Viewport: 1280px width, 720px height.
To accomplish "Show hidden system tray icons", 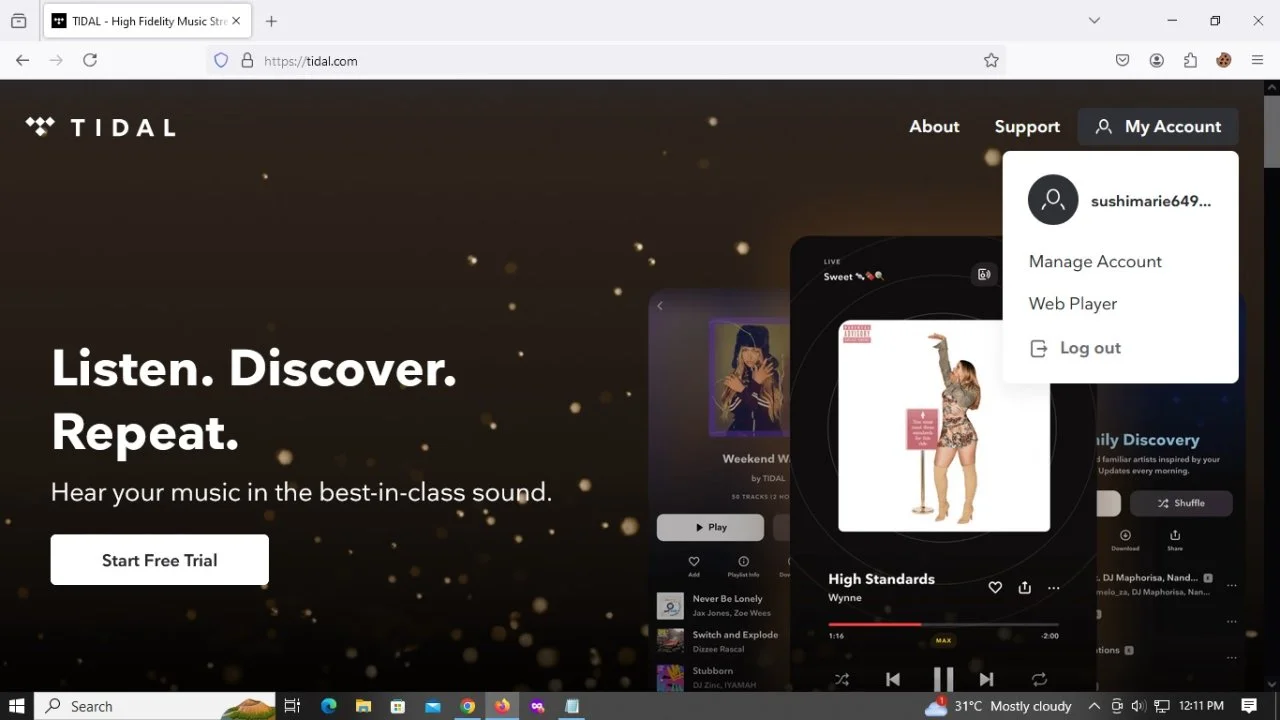I will point(1094,705).
